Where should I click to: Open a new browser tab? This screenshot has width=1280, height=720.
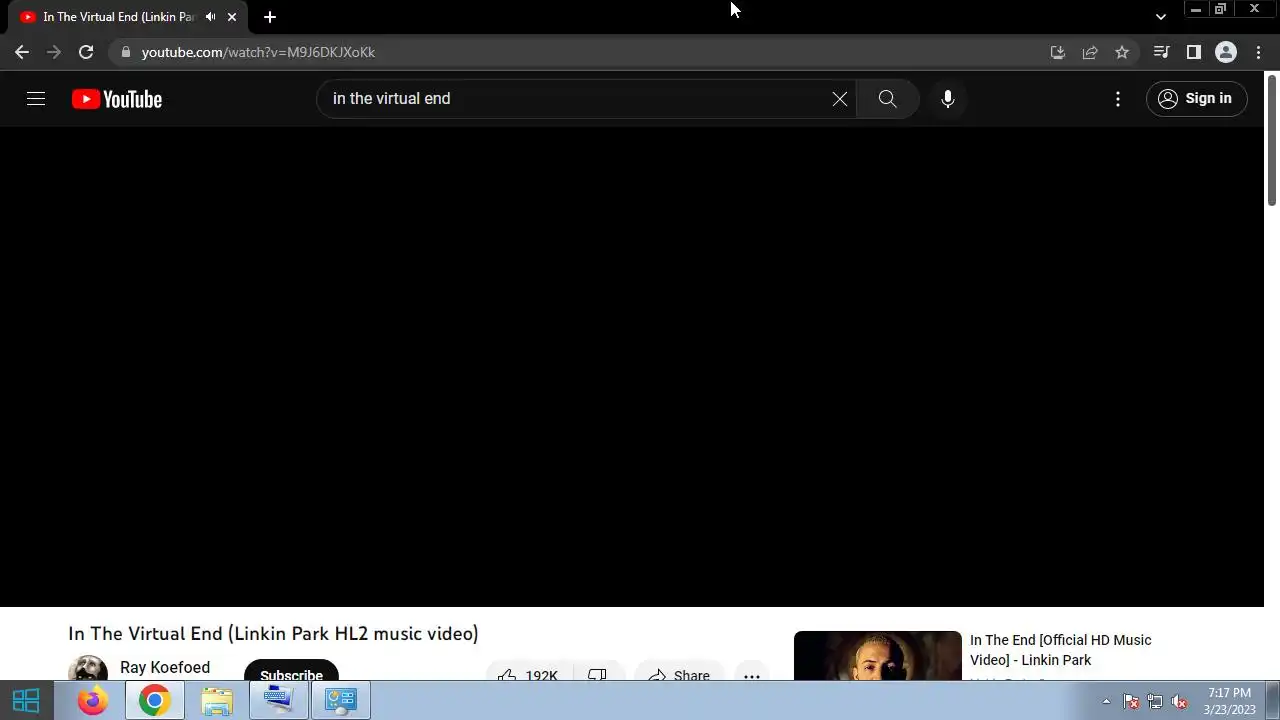point(270,17)
